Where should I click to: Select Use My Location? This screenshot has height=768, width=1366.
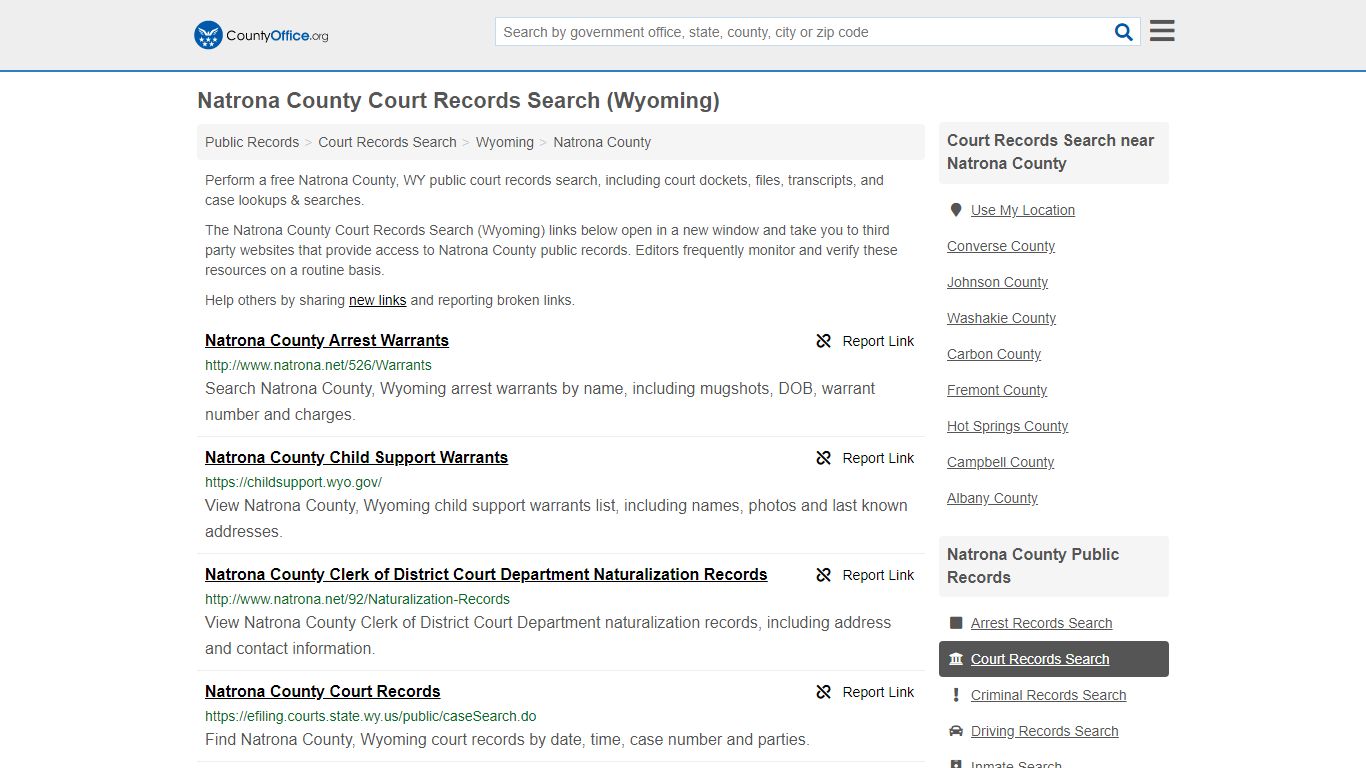[x=1022, y=210]
